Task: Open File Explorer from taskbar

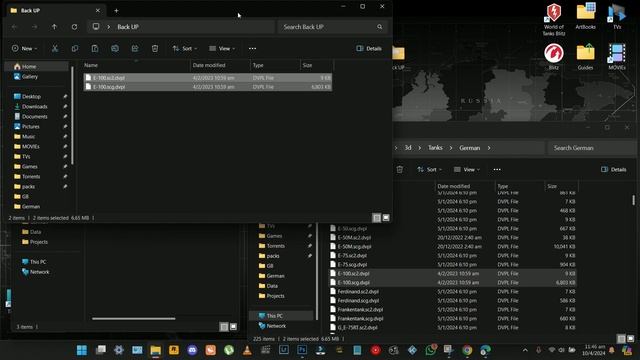Action: [156, 350]
